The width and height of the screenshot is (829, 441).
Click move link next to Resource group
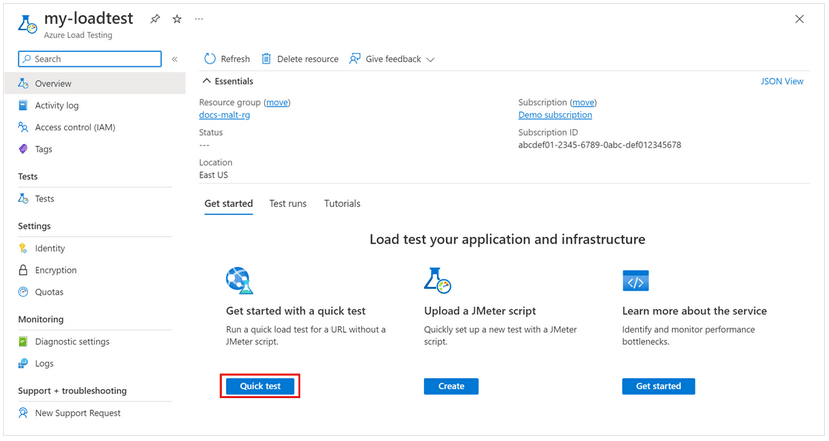277,103
